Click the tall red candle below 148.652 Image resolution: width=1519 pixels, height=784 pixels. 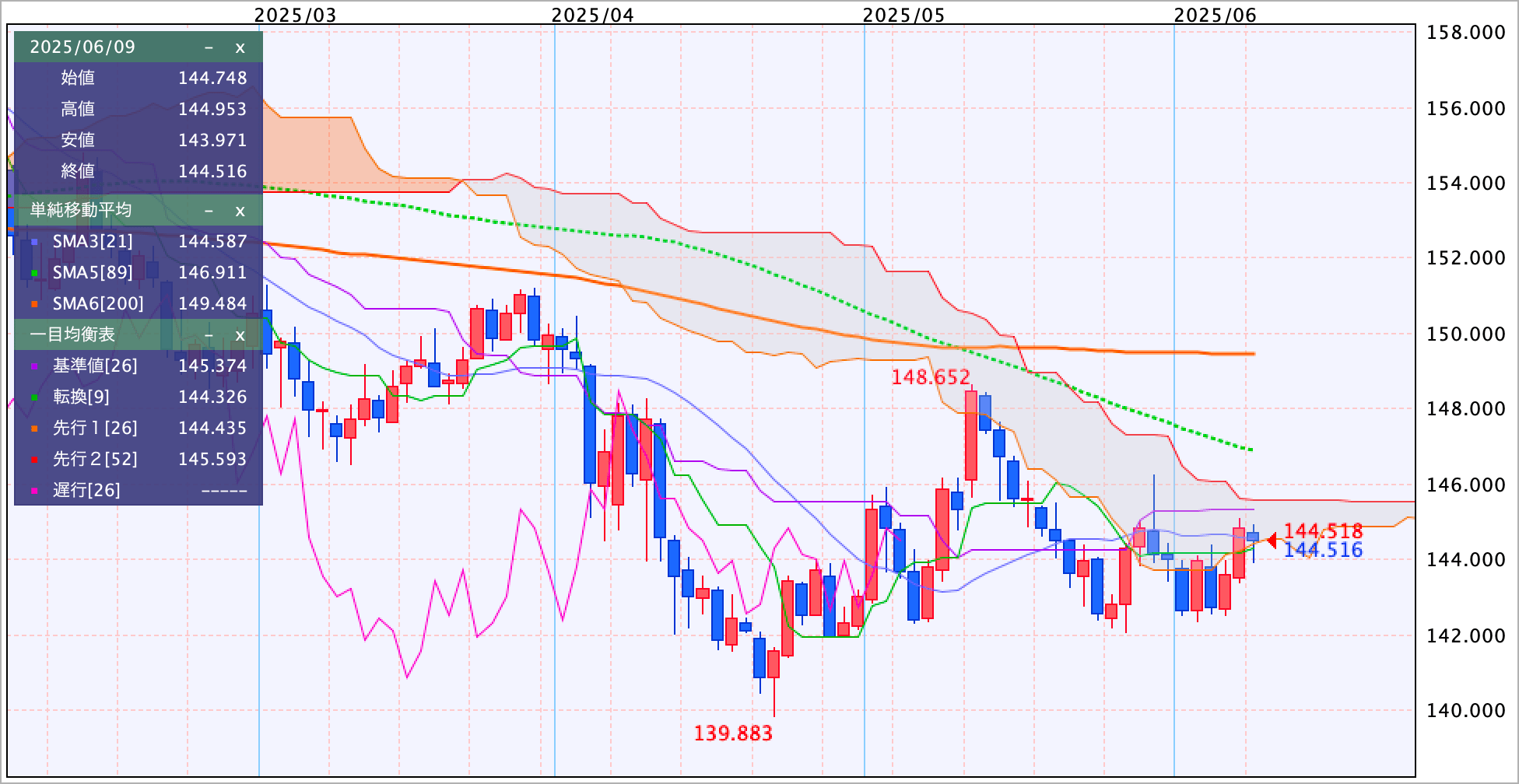970,436
